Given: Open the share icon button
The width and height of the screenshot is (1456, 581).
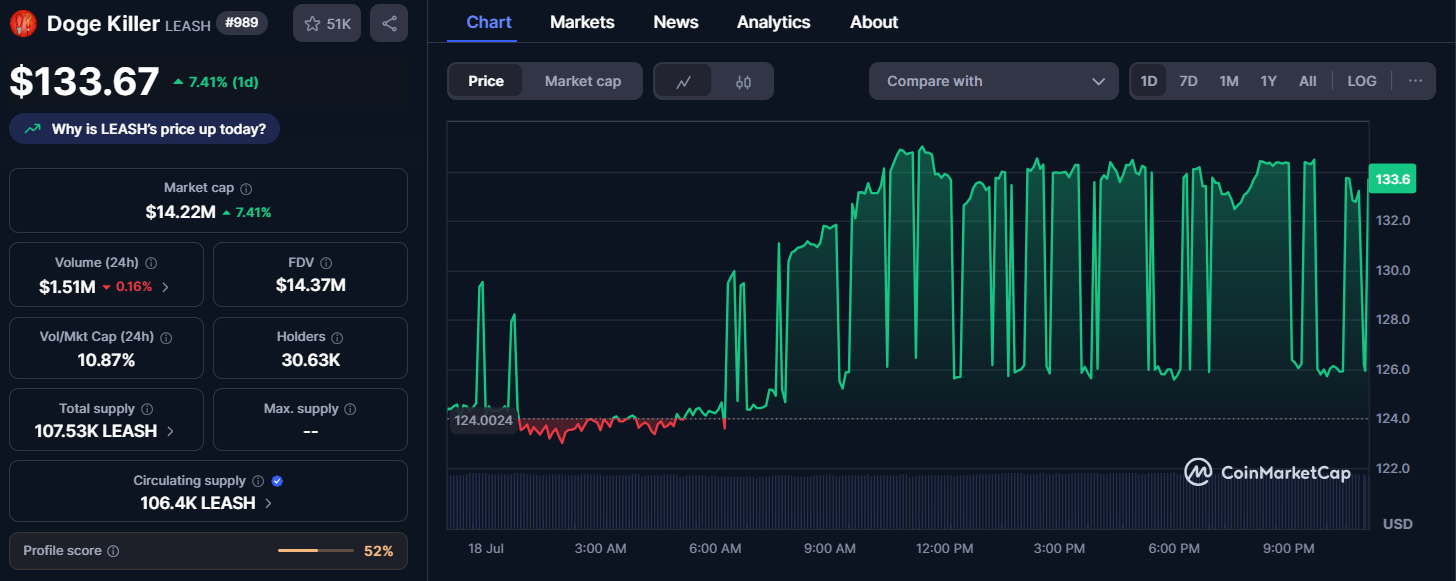Looking at the screenshot, I should [x=389, y=23].
